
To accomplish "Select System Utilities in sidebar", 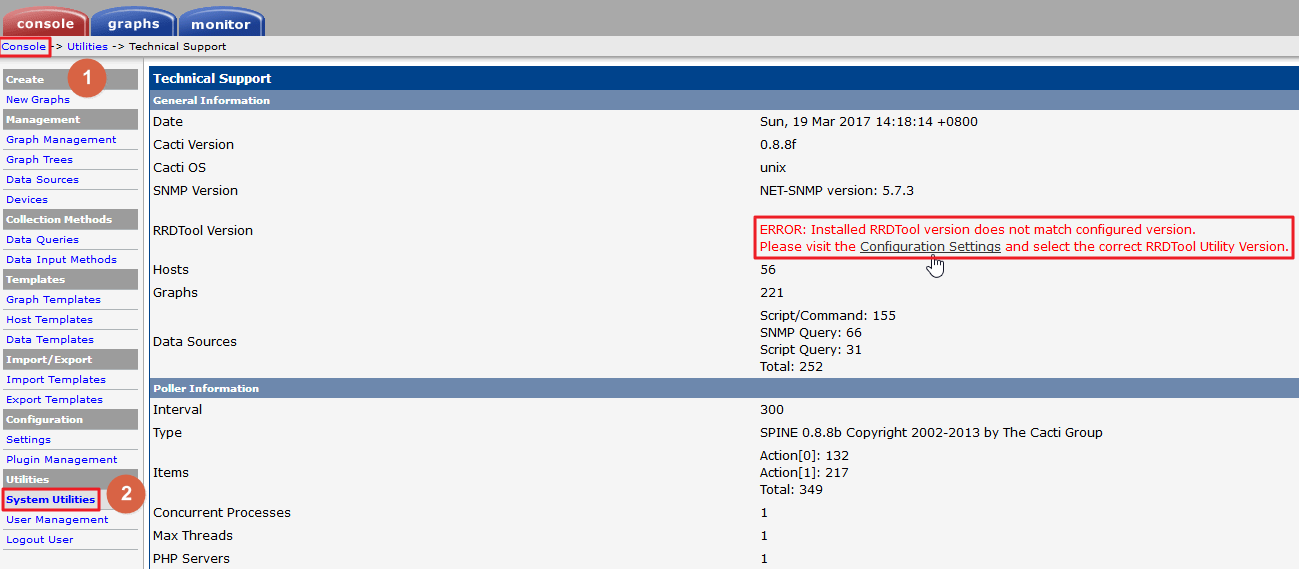I will pos(51,500).
